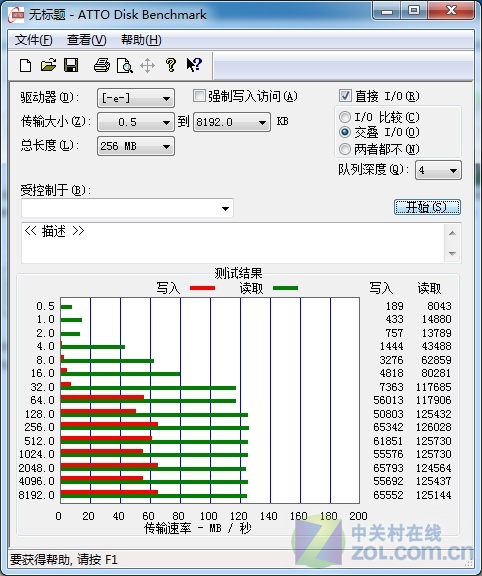
Task: Click the Print Preview icon
Action: [125, 66]
